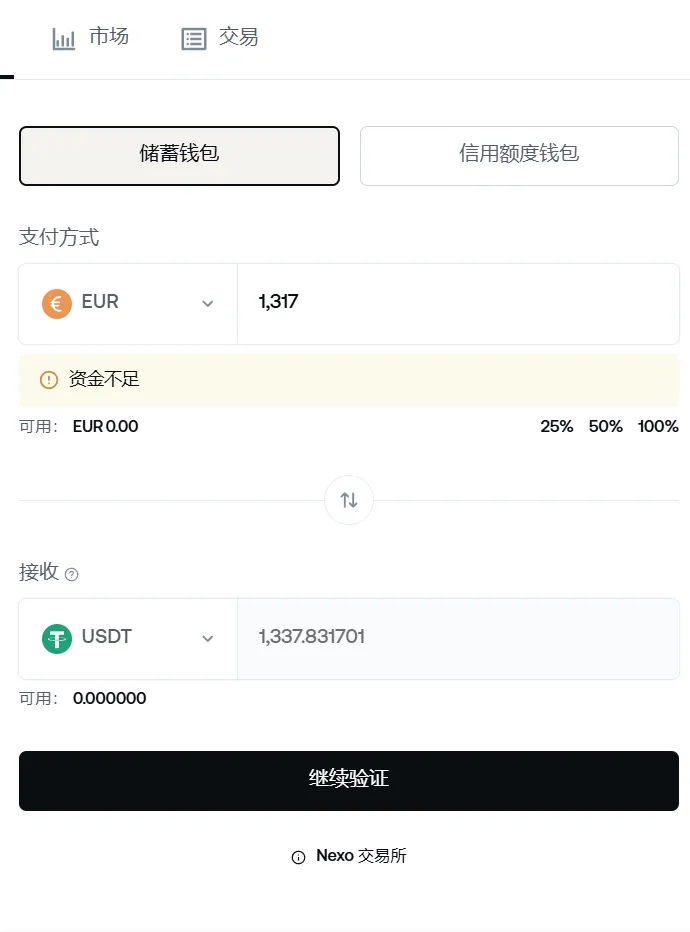Click the Nexo exchange info icon
Image resolution: width=690 pixels, height=932 pixels.
pos(298,857)
